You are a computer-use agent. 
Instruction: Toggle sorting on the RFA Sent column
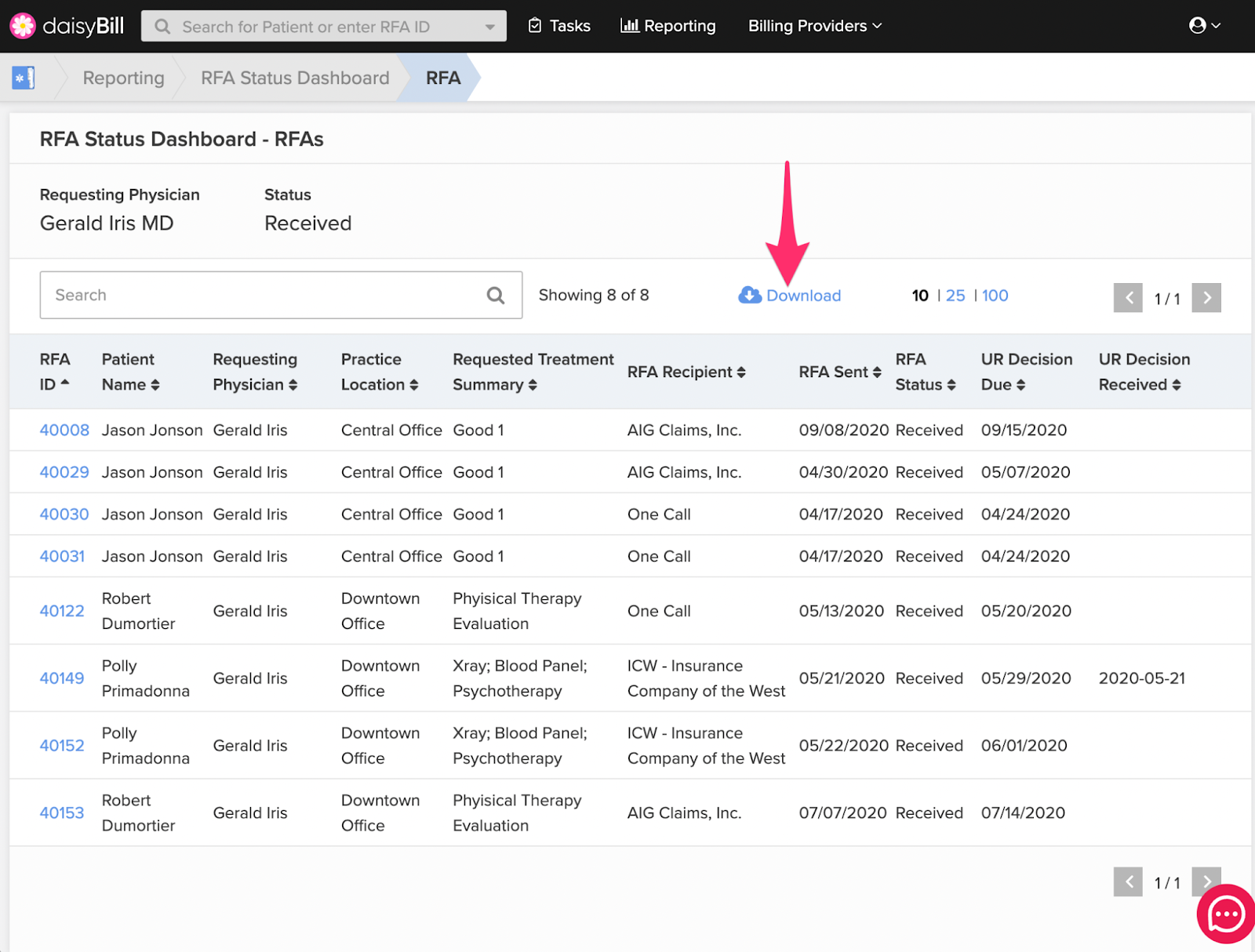click(876, 372)
